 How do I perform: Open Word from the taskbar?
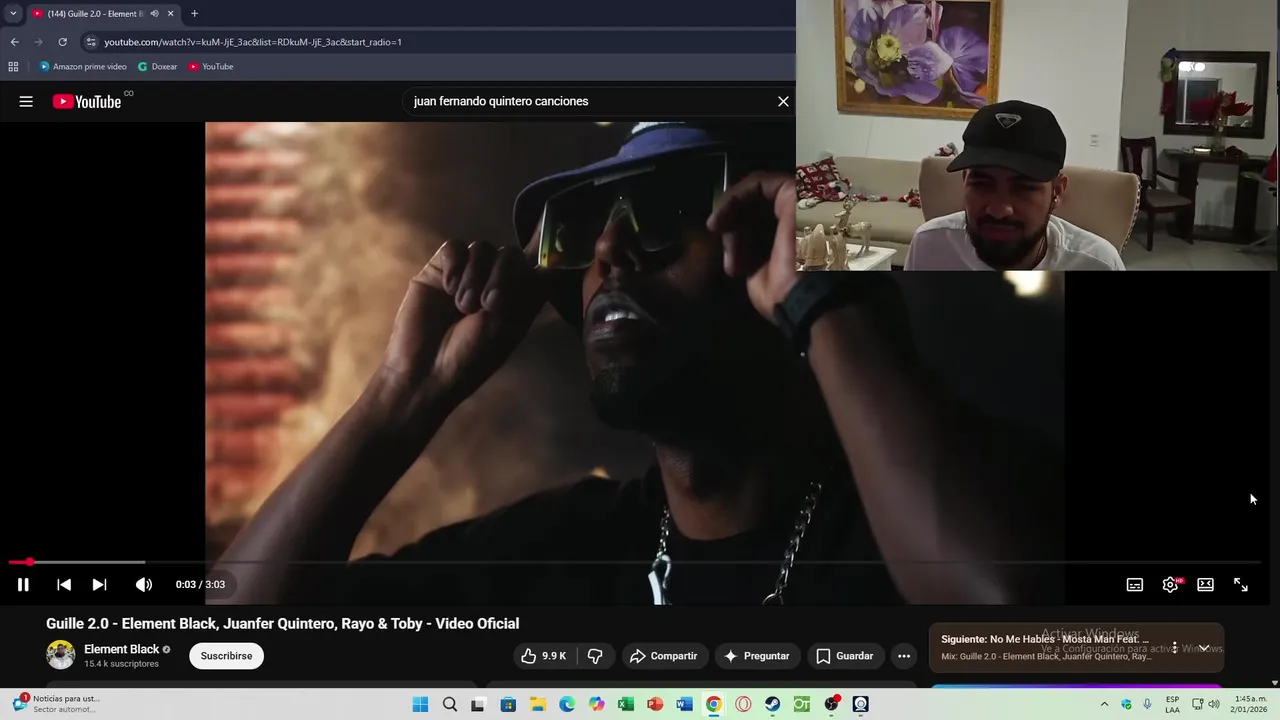684,704
